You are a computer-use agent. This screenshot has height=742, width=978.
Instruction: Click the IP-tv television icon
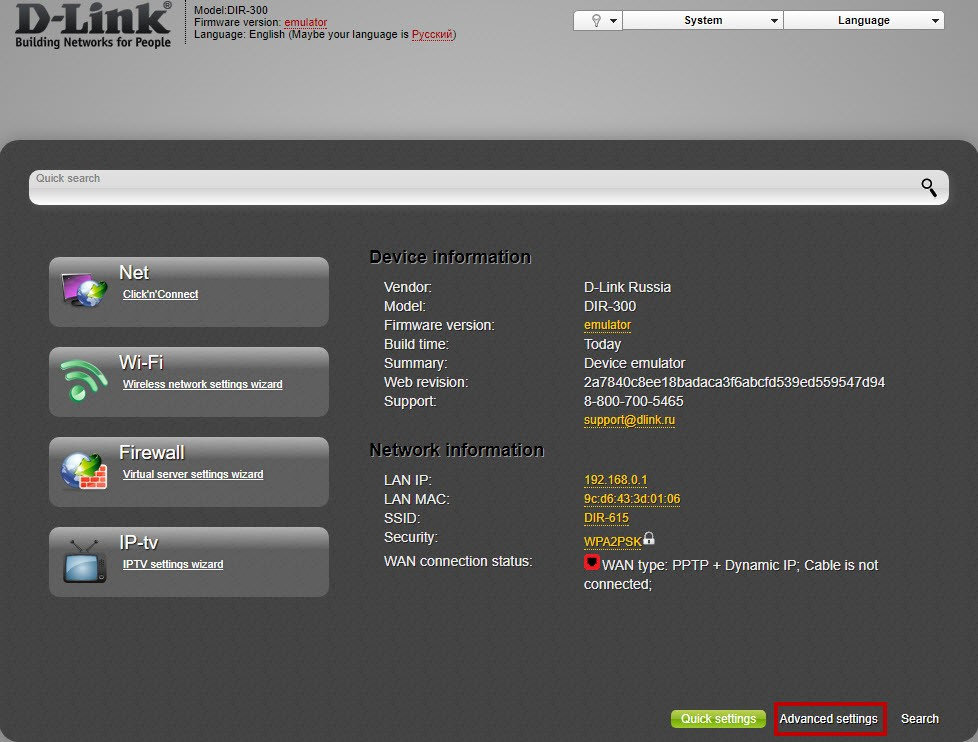click(x=85, y=561)
